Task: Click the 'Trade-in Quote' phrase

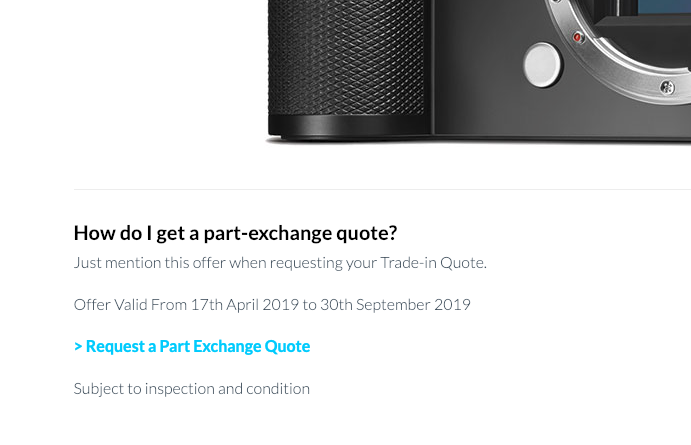Action: click(x=432, y=263)
